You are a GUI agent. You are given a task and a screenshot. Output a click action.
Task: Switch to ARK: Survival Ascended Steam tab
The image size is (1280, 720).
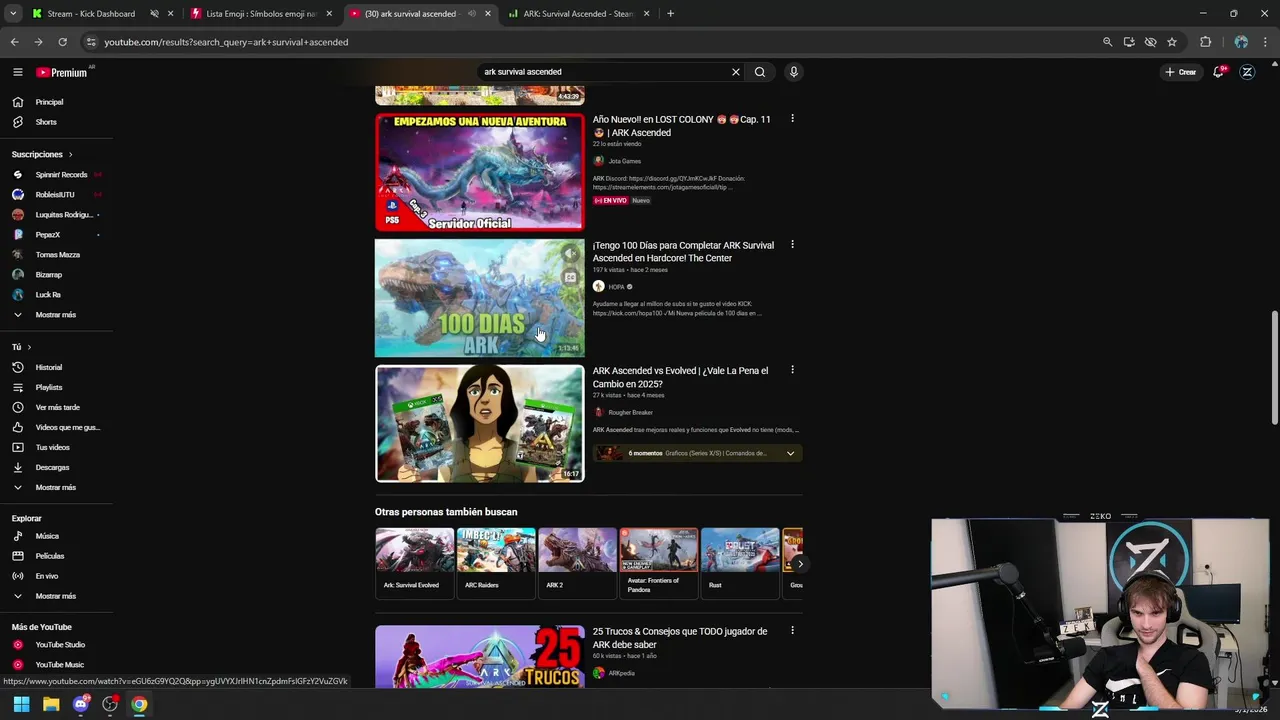(x=578, y=14)
